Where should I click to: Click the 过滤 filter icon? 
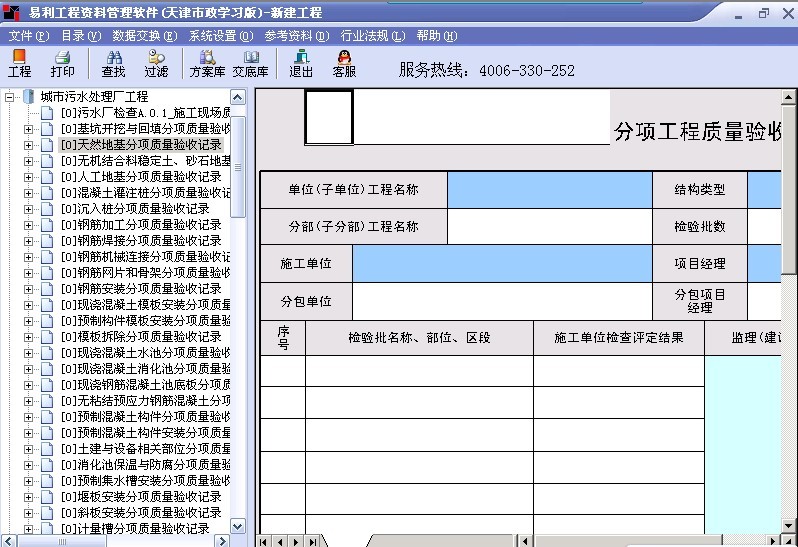tap(156, 64)
